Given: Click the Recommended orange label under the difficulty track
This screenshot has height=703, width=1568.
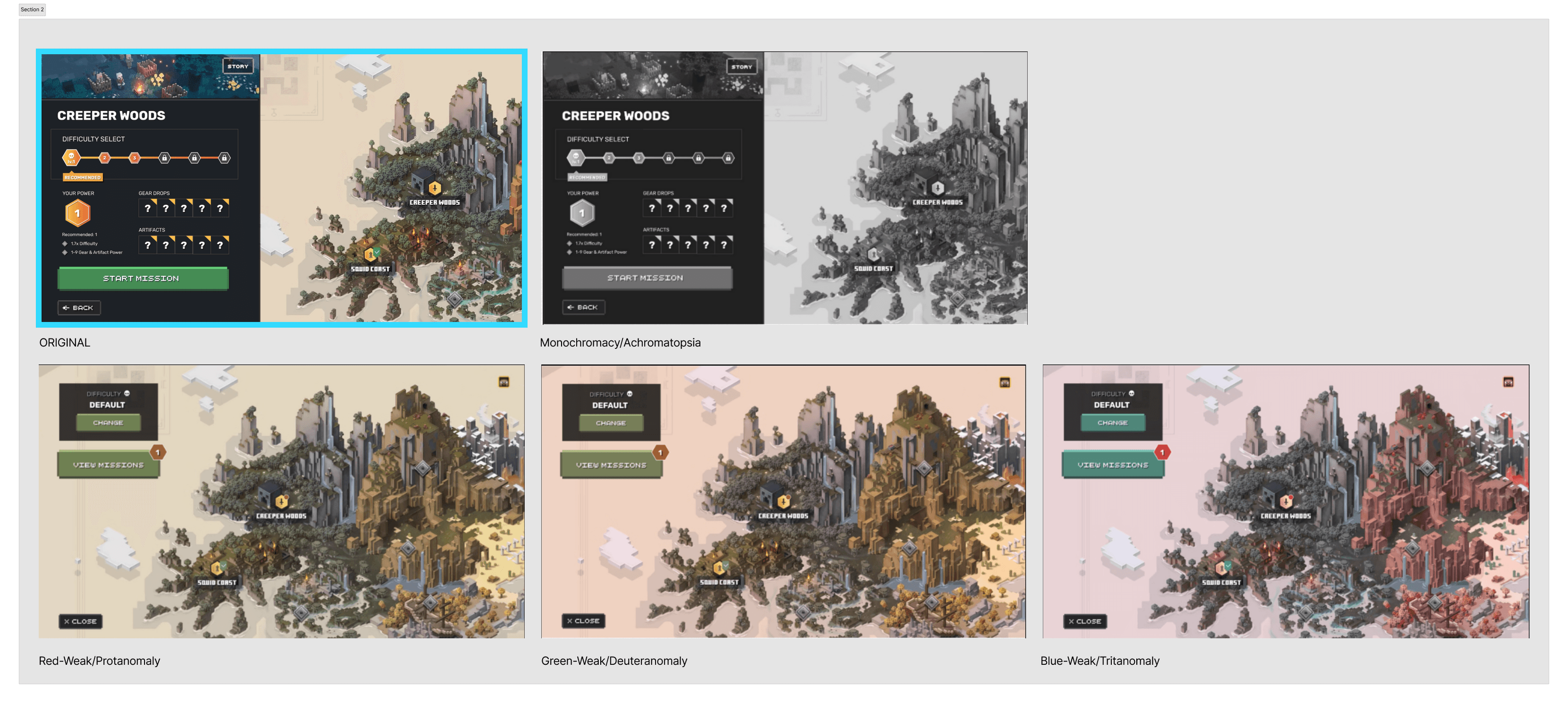Looking at the screenshot, I should (x=83, y=177).
